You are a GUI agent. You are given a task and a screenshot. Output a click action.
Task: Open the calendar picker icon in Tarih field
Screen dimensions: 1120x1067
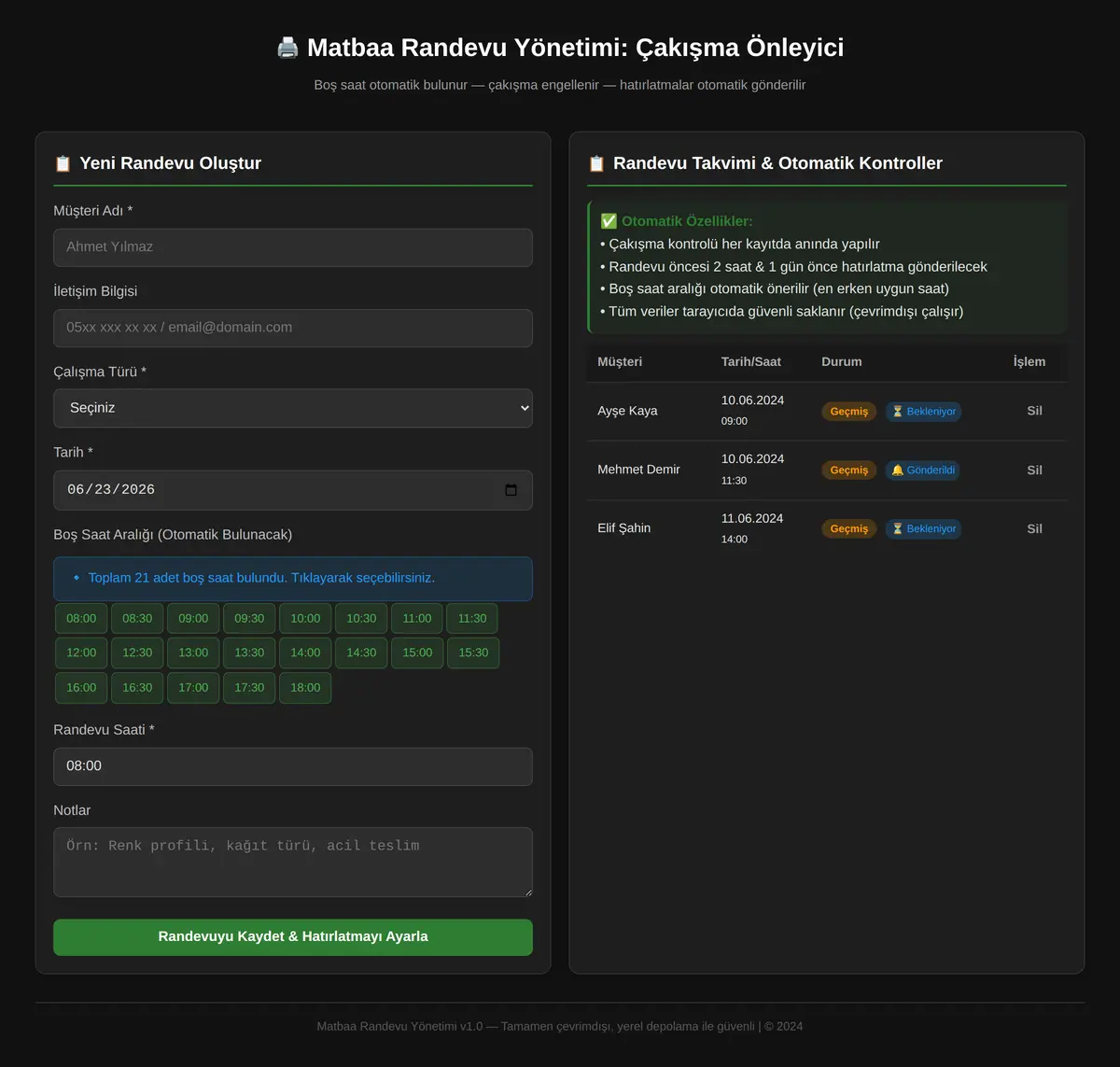pos(511,490)
